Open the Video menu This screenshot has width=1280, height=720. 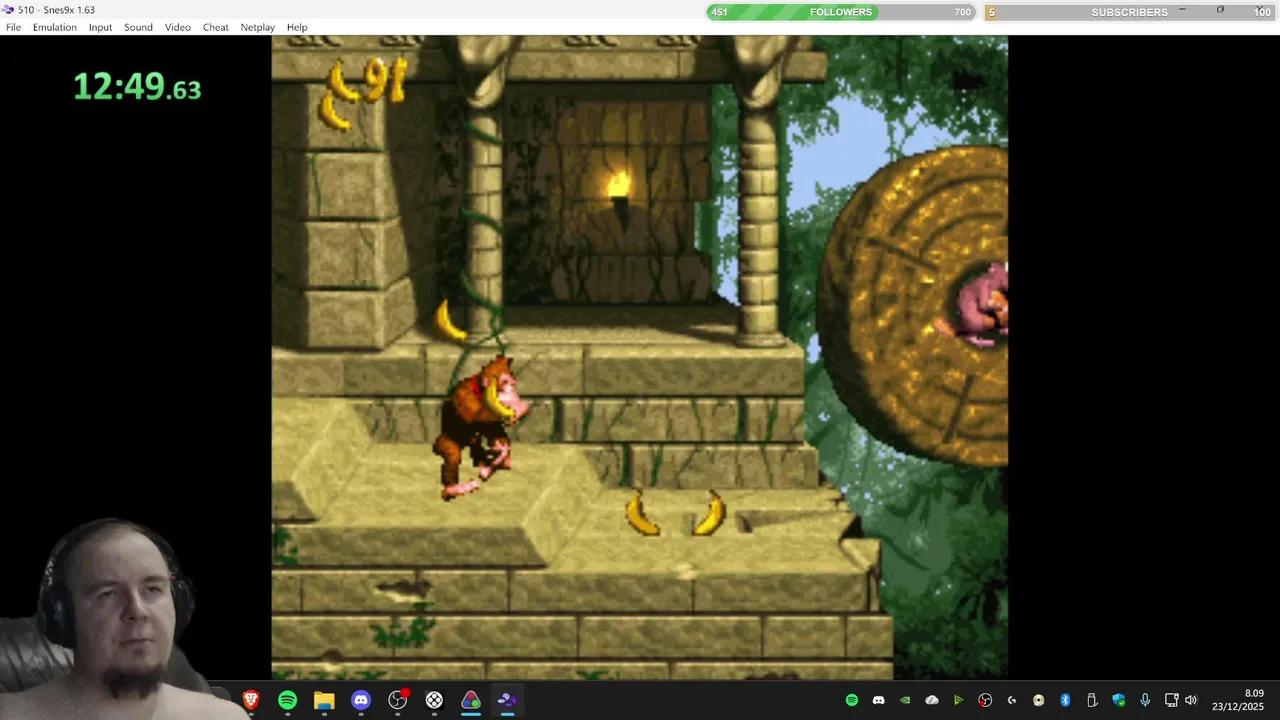(177, 27)
